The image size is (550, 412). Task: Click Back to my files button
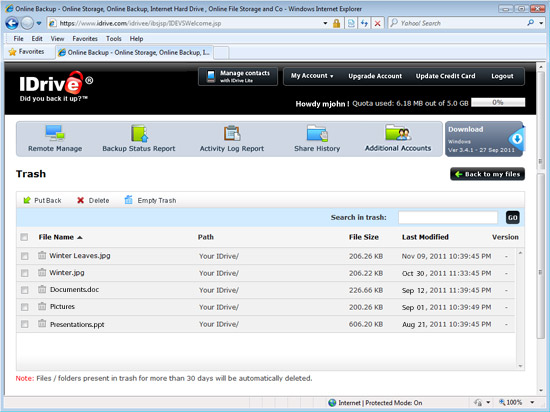pyautogui.click(x=488, y=174)
